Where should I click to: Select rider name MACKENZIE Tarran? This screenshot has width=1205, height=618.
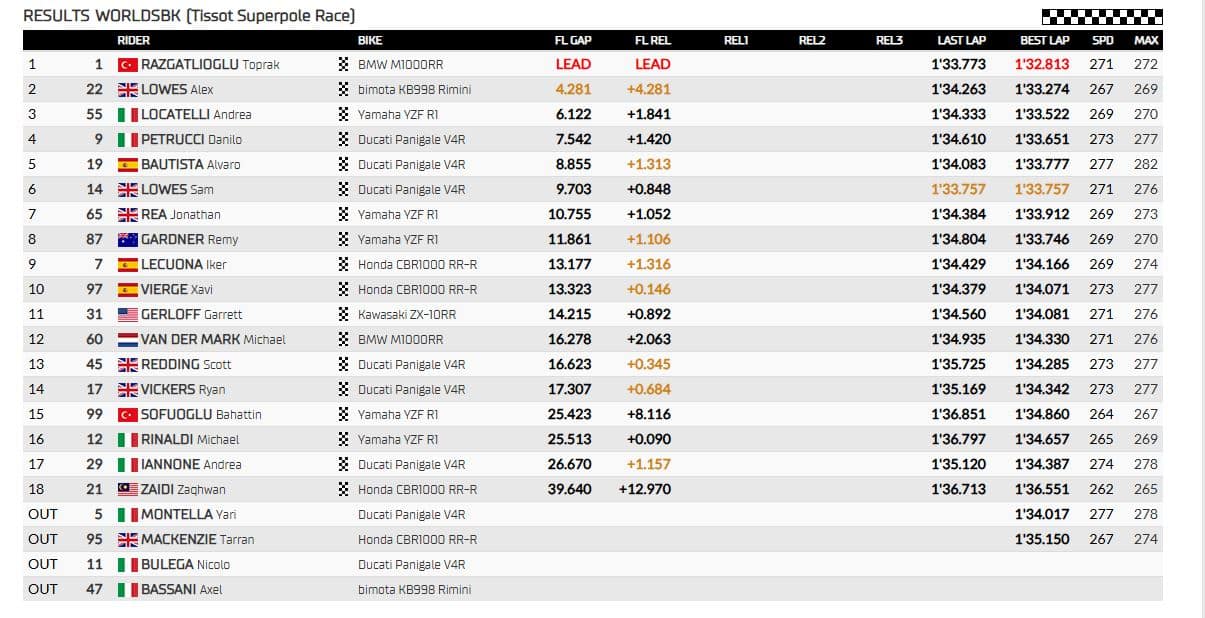click(x=197, y=539)
